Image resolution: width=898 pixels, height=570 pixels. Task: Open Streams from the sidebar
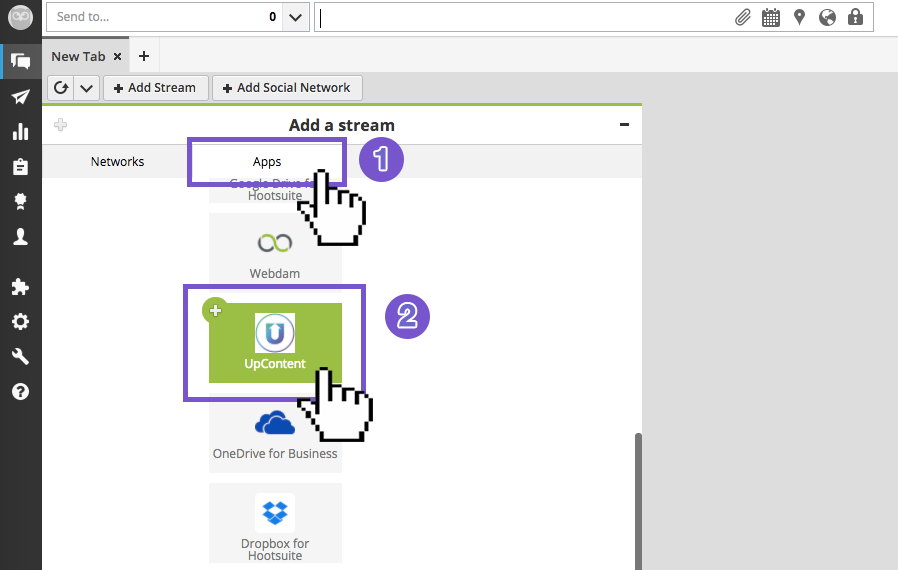[x=21, y=61]
